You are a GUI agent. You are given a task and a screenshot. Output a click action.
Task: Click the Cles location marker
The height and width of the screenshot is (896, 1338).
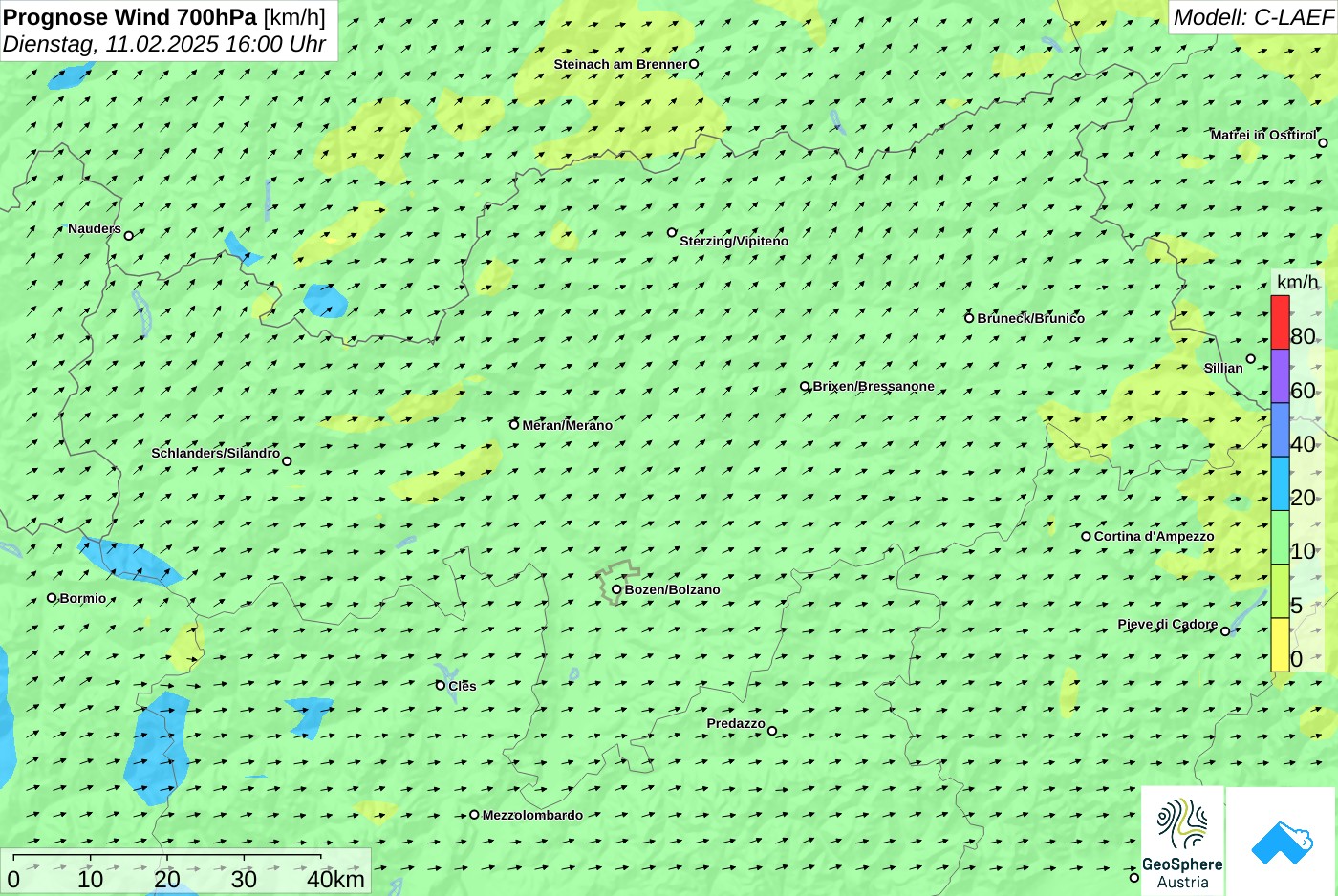coord(441,685)
